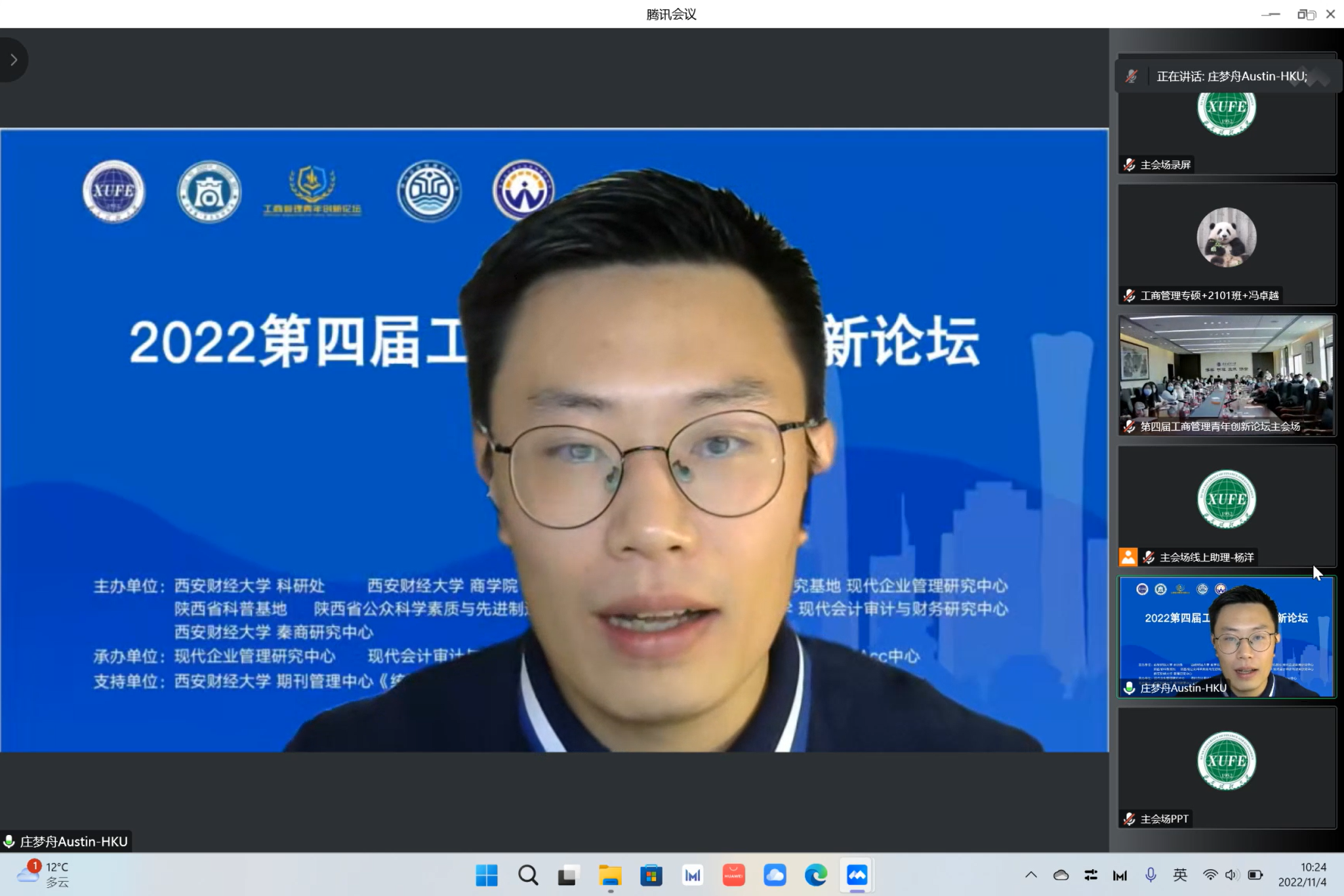This screenshot has height=896, width=1344.
Task: Select the 第四届工商管理青年创新论坛主会场 video tile
Action: [1227, 375]
